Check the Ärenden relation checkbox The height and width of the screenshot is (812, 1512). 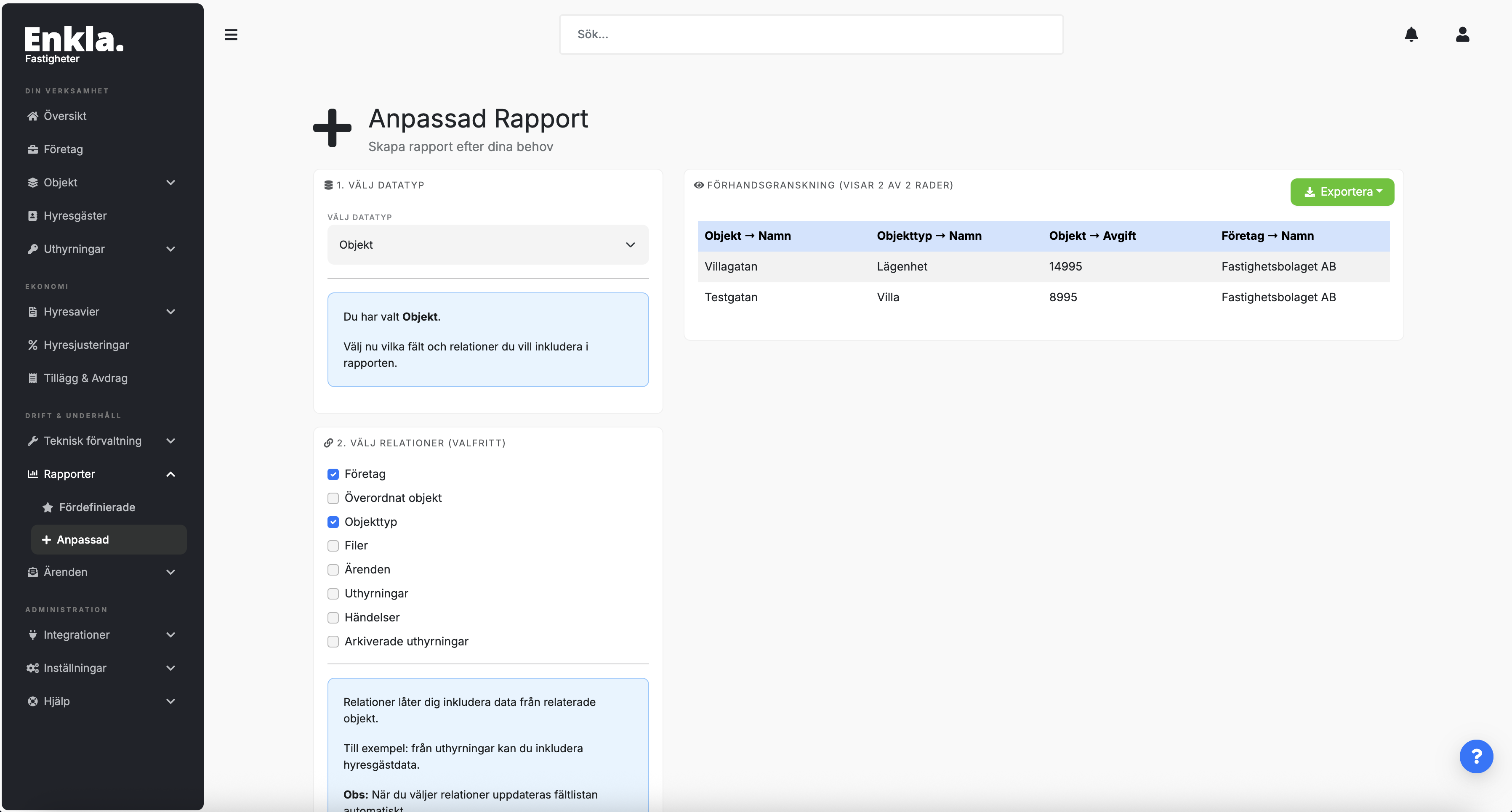(333, 570)
